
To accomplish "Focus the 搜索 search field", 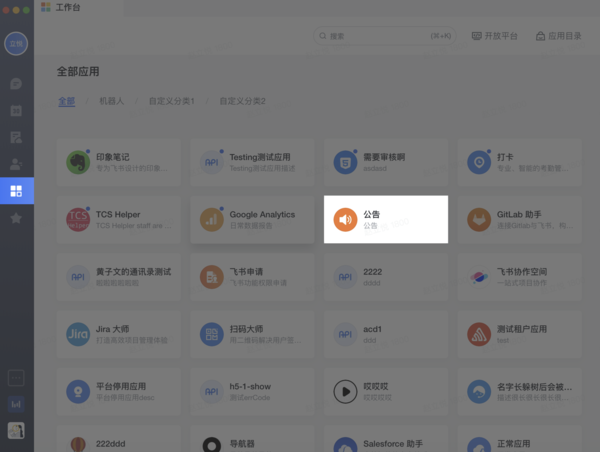I will [385, 36].
